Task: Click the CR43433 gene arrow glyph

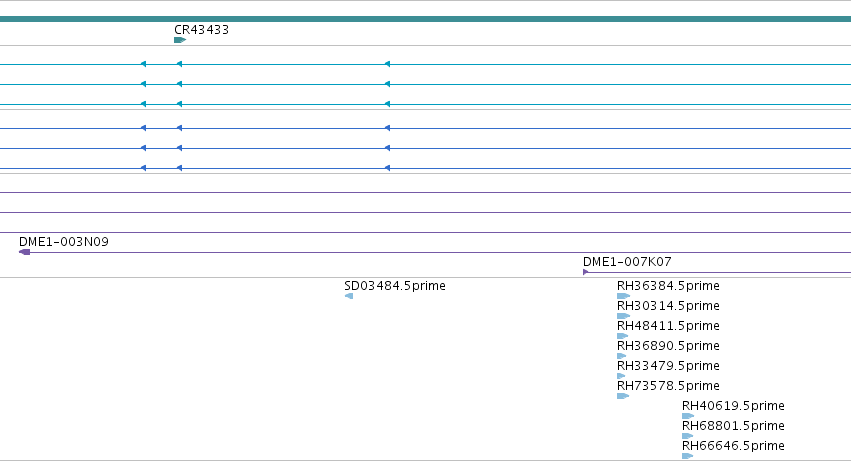Action: pos(180,40)
